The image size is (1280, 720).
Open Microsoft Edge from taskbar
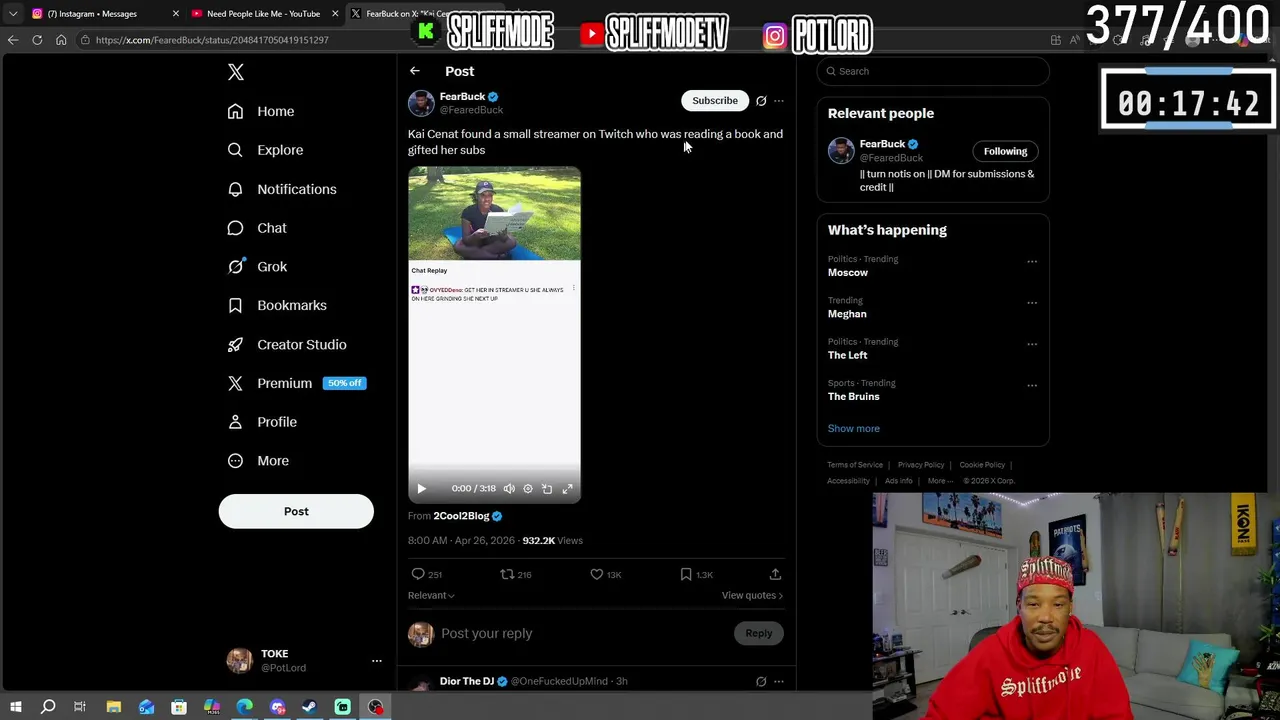[245, 707]
